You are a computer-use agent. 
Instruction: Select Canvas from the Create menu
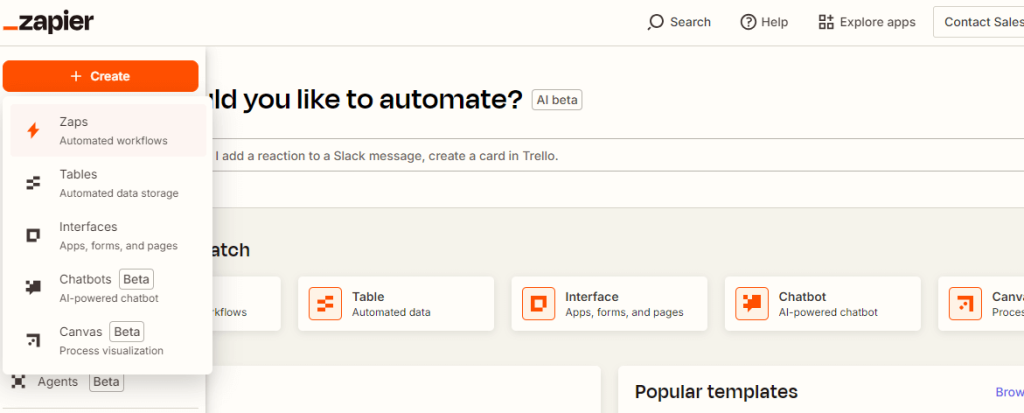pos(108,340)
